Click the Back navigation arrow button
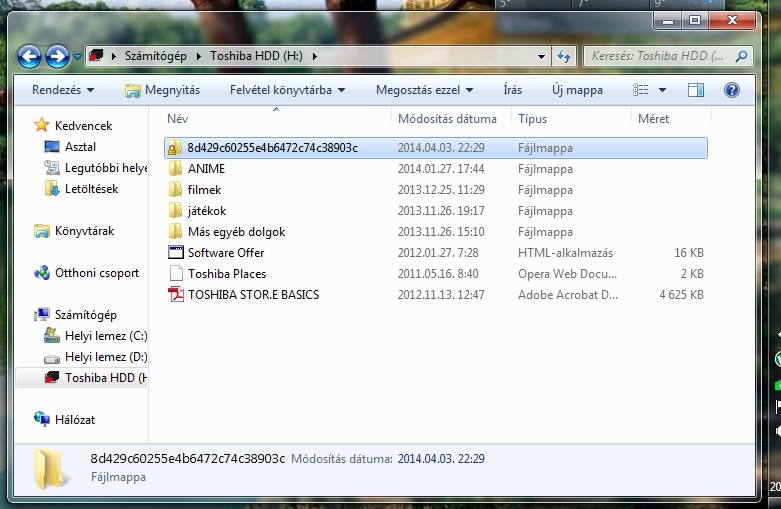 click(x=30, y=57)
